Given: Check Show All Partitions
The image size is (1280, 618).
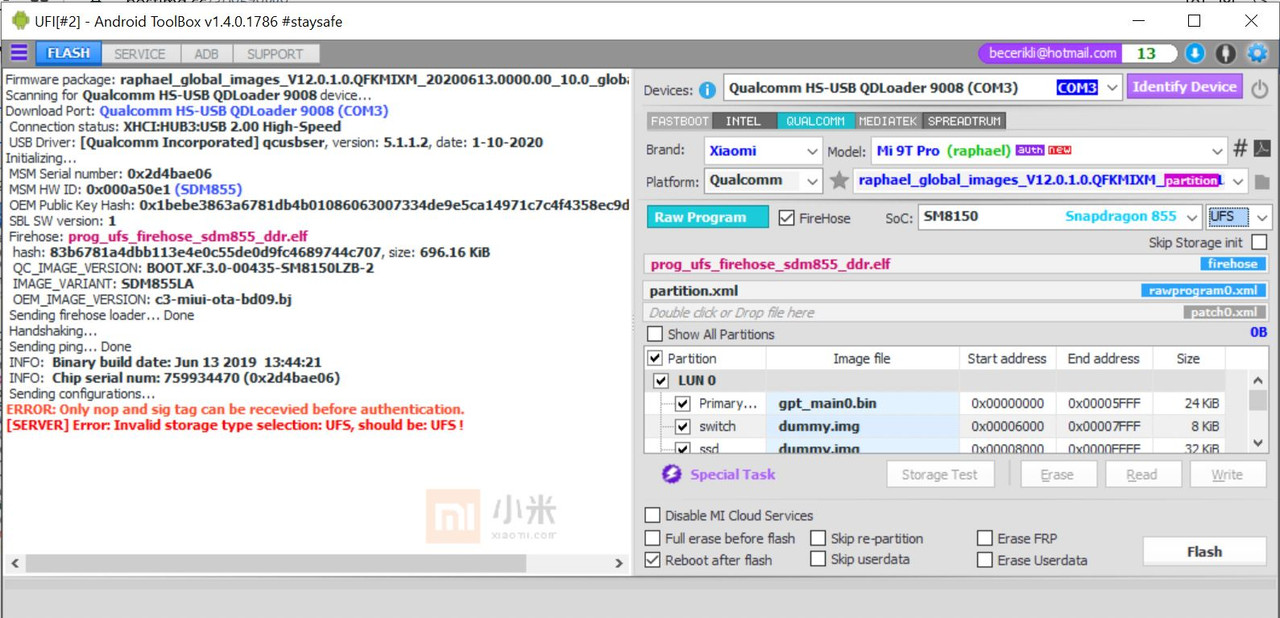Looking at the screenshot, I should pyautogui.click(x=655, y=334).
